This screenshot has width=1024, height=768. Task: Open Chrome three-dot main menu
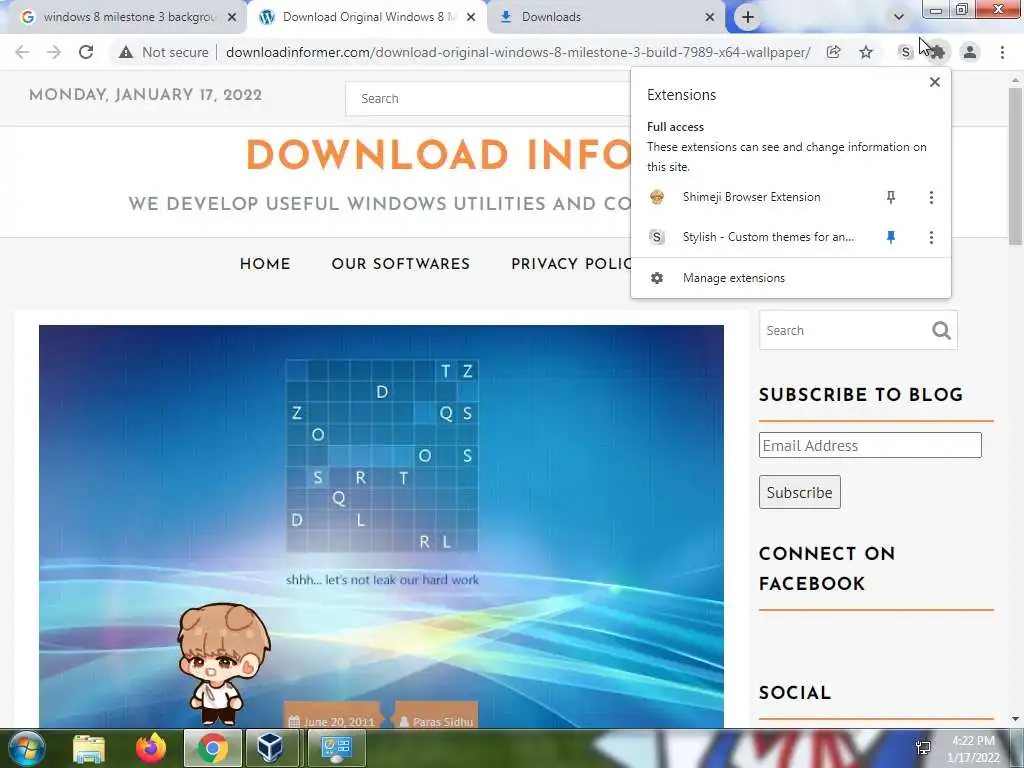coord(1002,52)
